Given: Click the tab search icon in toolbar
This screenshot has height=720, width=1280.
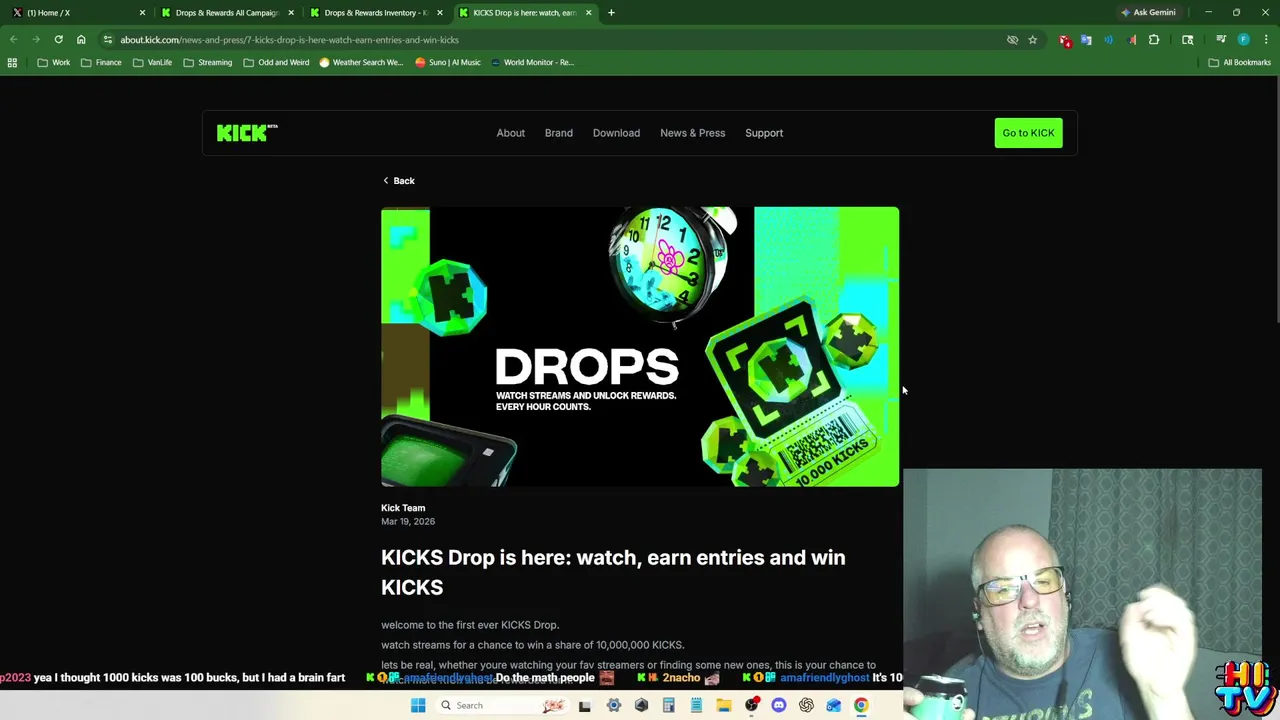Looking at the screenshot, I should [x=1187, y=40].
